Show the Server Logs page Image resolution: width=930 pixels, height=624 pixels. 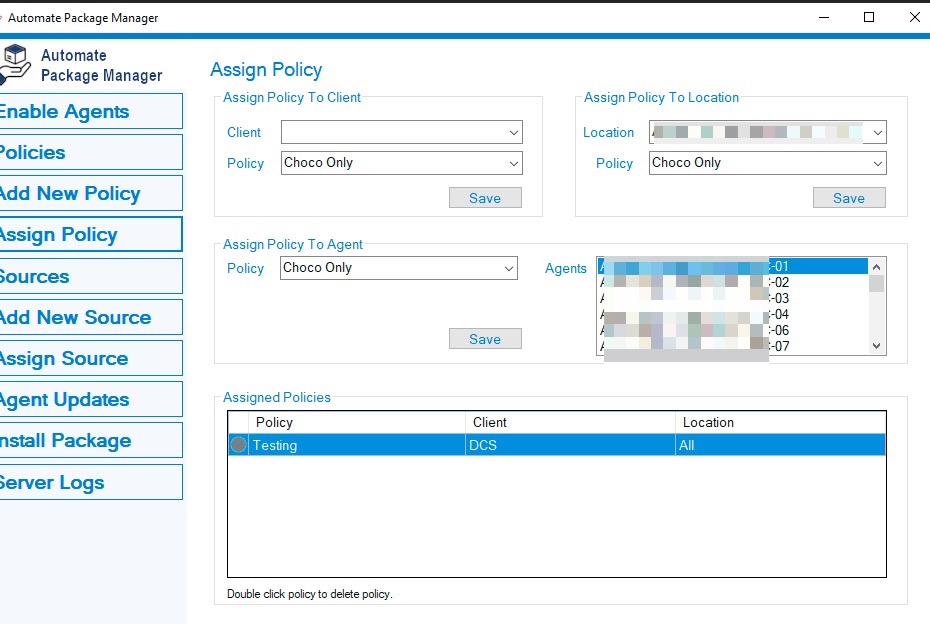point(91,482)
